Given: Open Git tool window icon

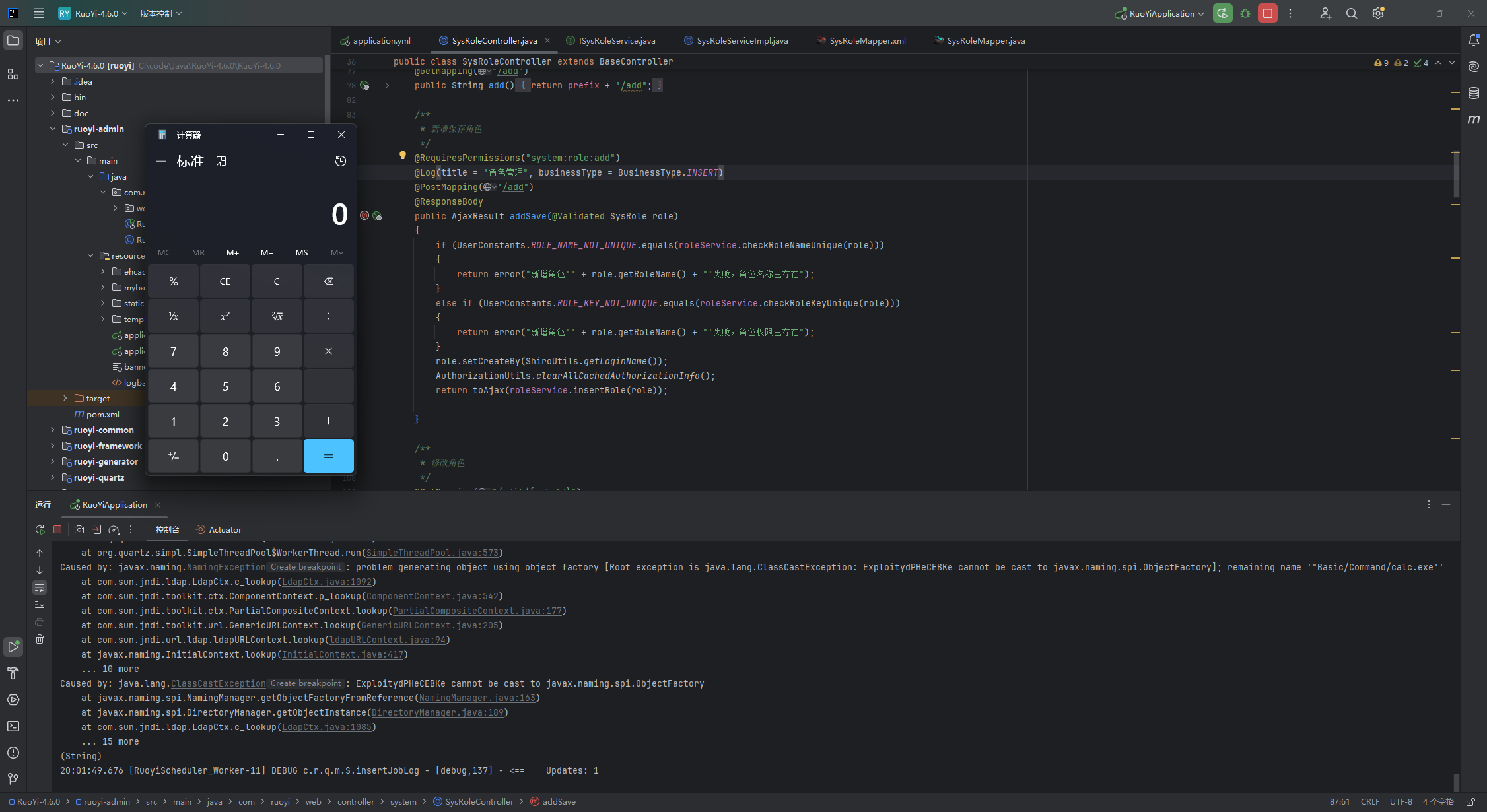Looking at the screenshot, I should tap(13, 779).
